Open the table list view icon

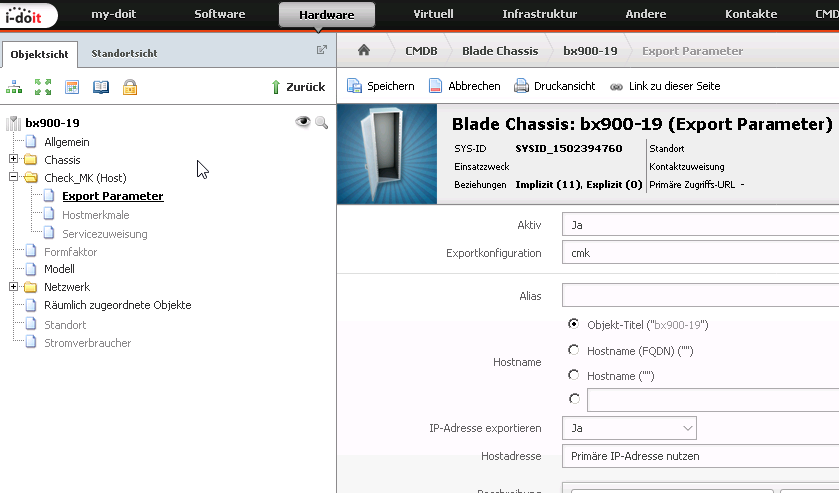point(72,87)
